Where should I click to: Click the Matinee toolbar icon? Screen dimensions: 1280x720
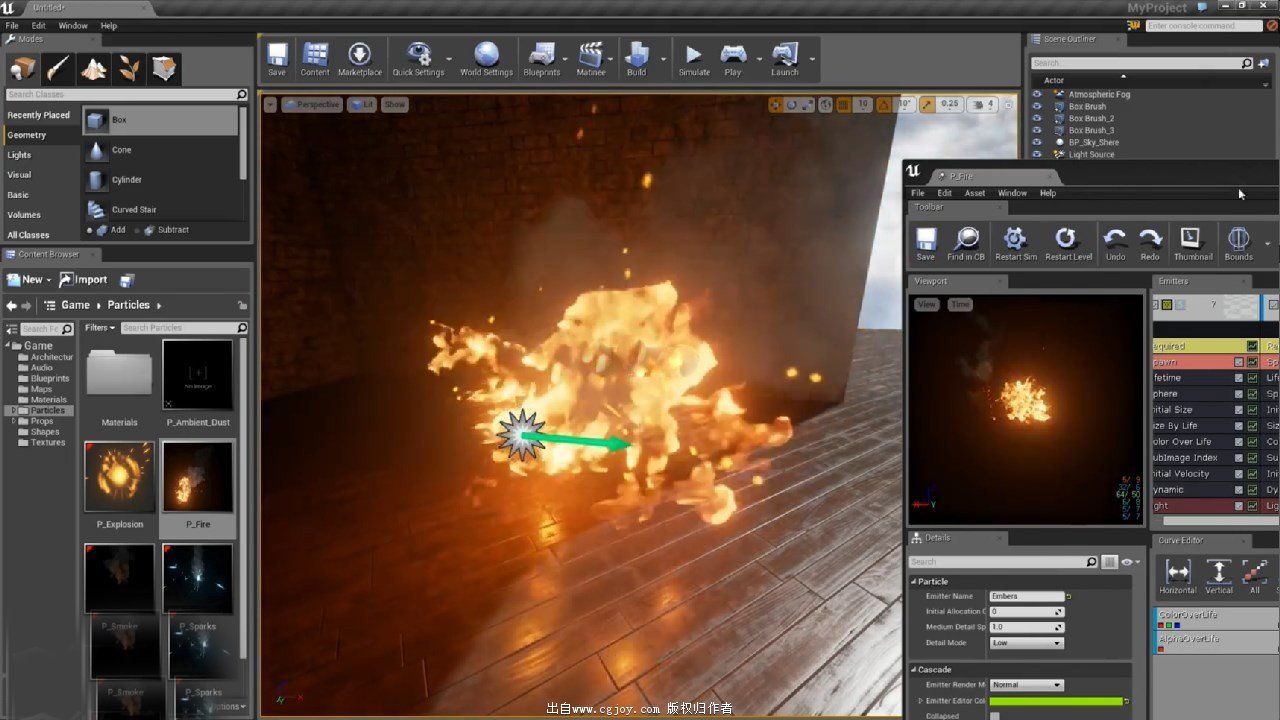(591, 59)
